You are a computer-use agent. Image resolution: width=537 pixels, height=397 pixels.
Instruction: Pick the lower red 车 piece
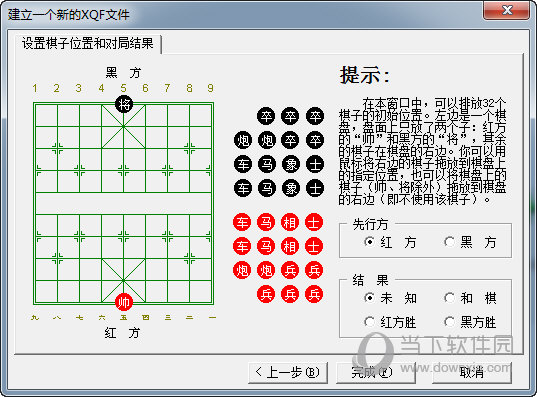click(242, 246)
